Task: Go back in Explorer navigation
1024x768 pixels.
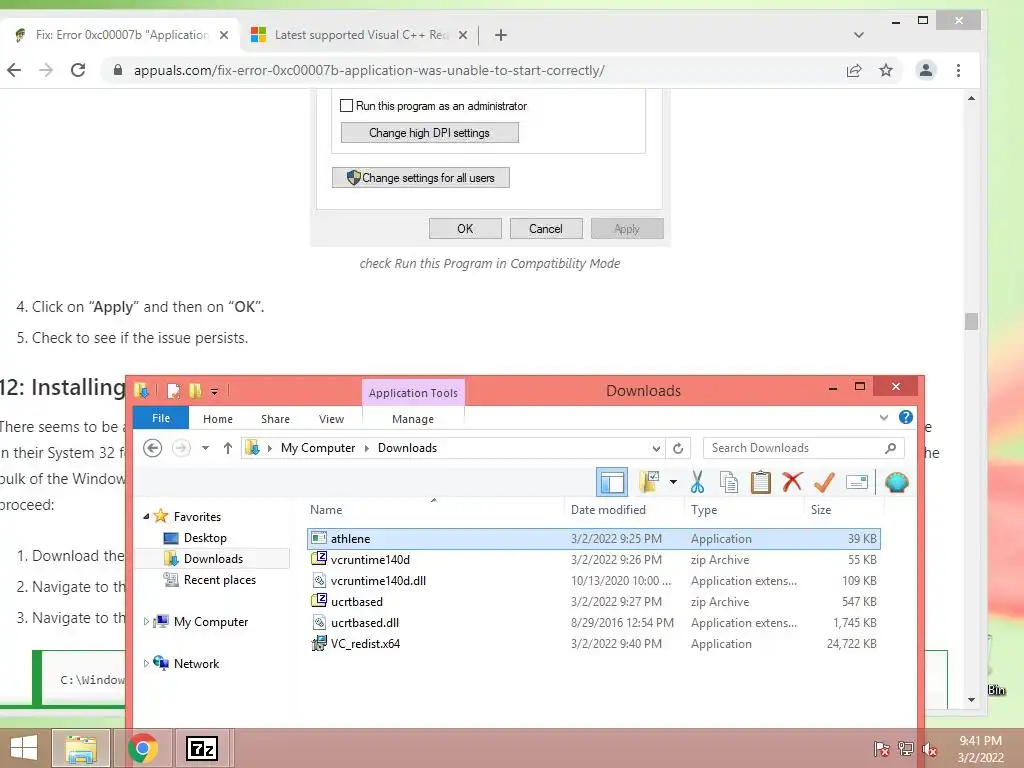Action: point(152,448)
